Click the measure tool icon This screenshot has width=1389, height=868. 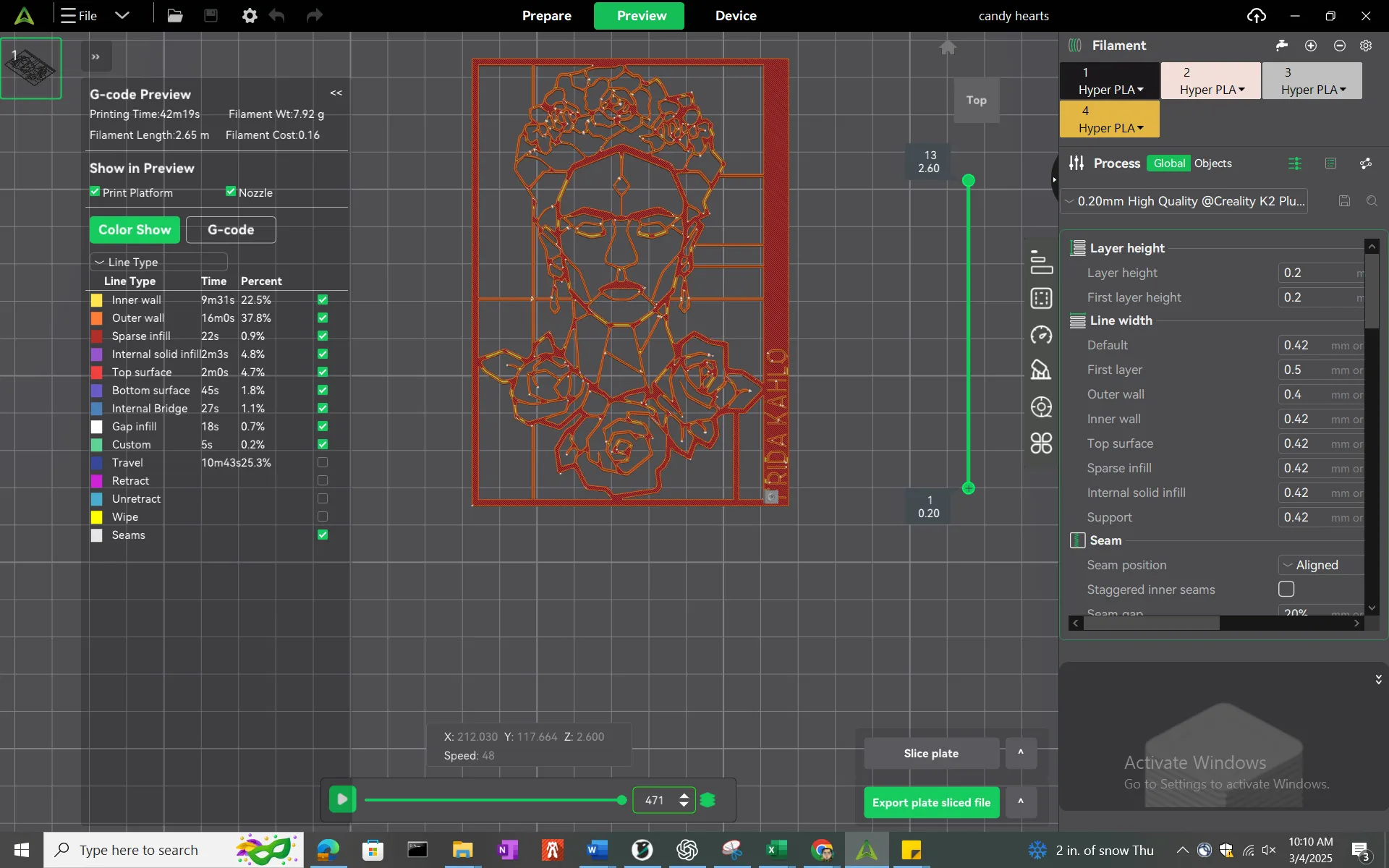tap(1041, 370)
